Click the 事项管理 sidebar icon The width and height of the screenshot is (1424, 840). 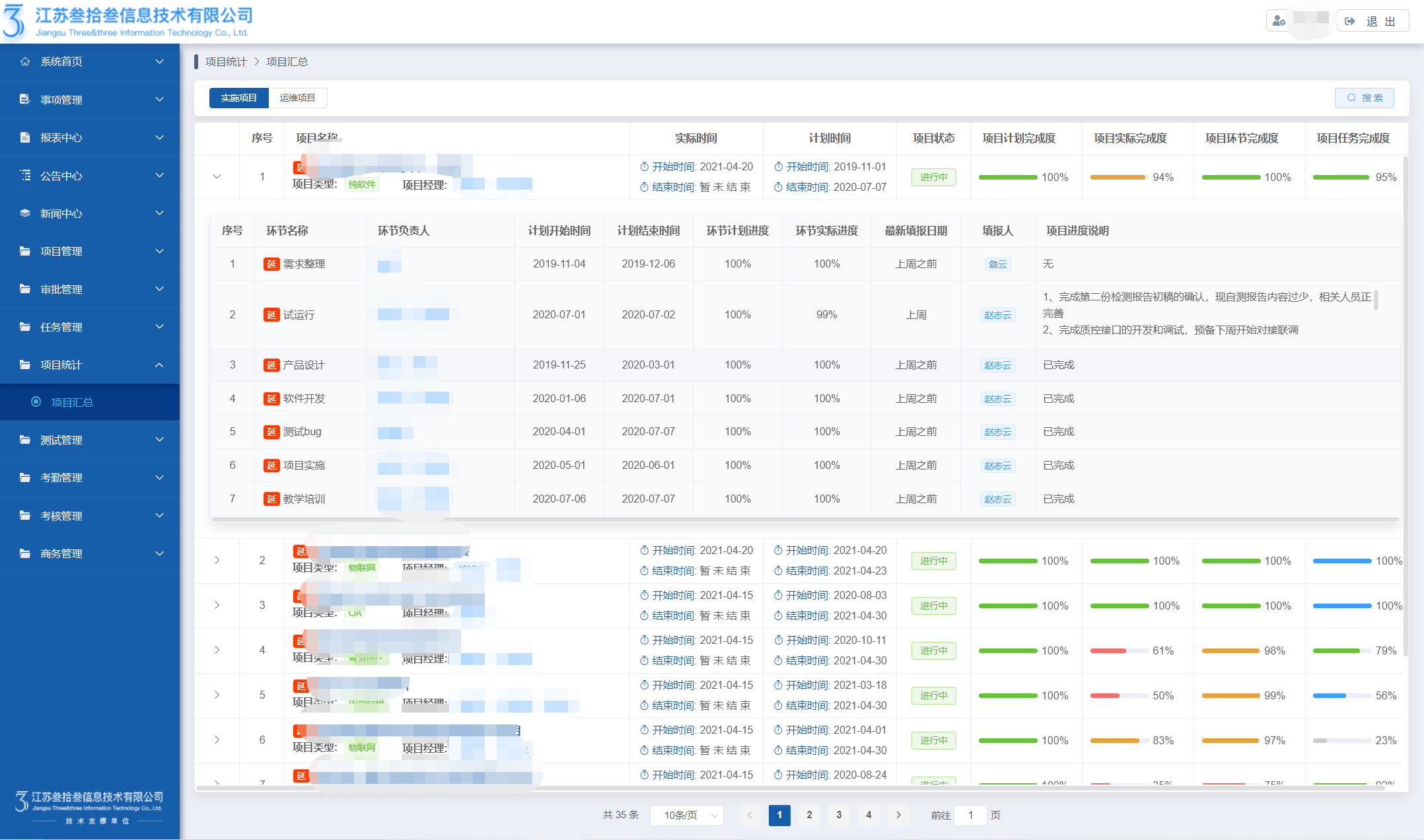(25, 99)
